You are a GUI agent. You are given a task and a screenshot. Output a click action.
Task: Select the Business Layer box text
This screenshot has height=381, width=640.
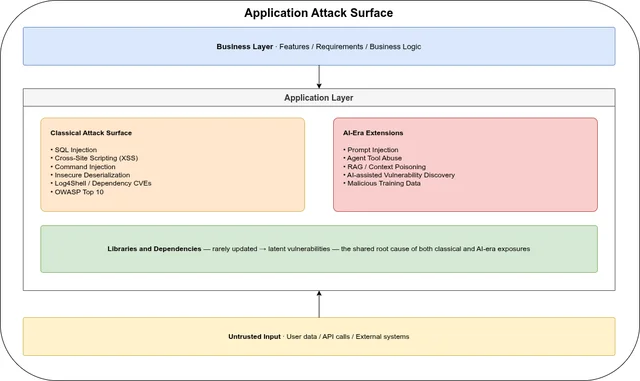[x=318, y=47]
